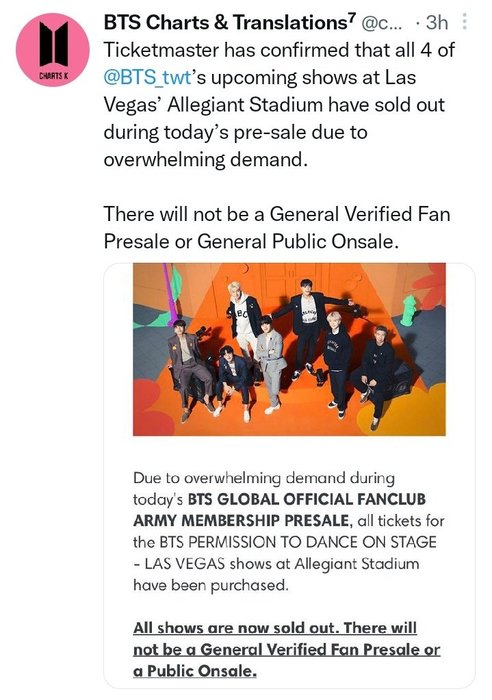Open the pink BTS Charts profile avatar
This screenshot has height=700, width=492.
[x=52, y=50]
